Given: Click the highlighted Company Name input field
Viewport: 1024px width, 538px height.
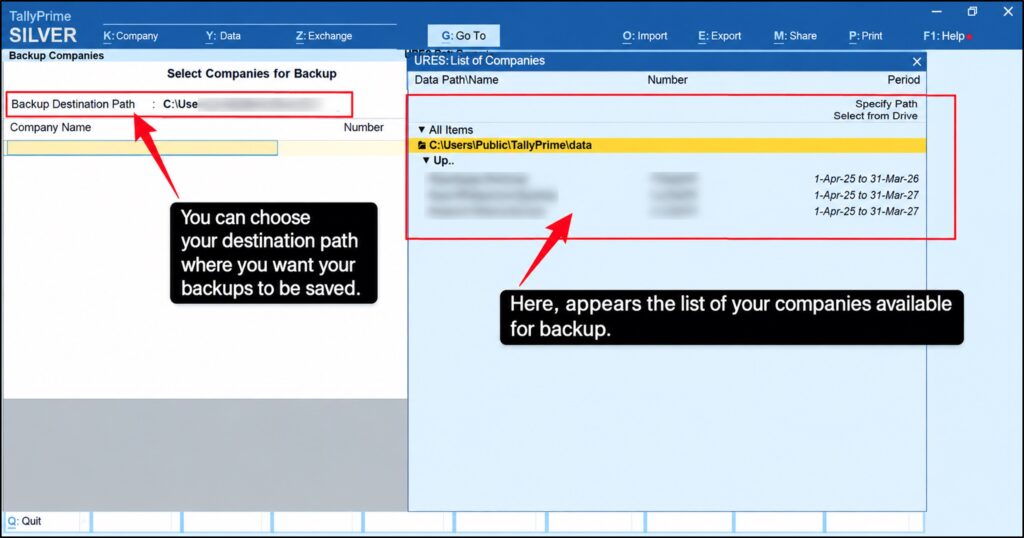Looking at the screenshot, I should [142, 148].
